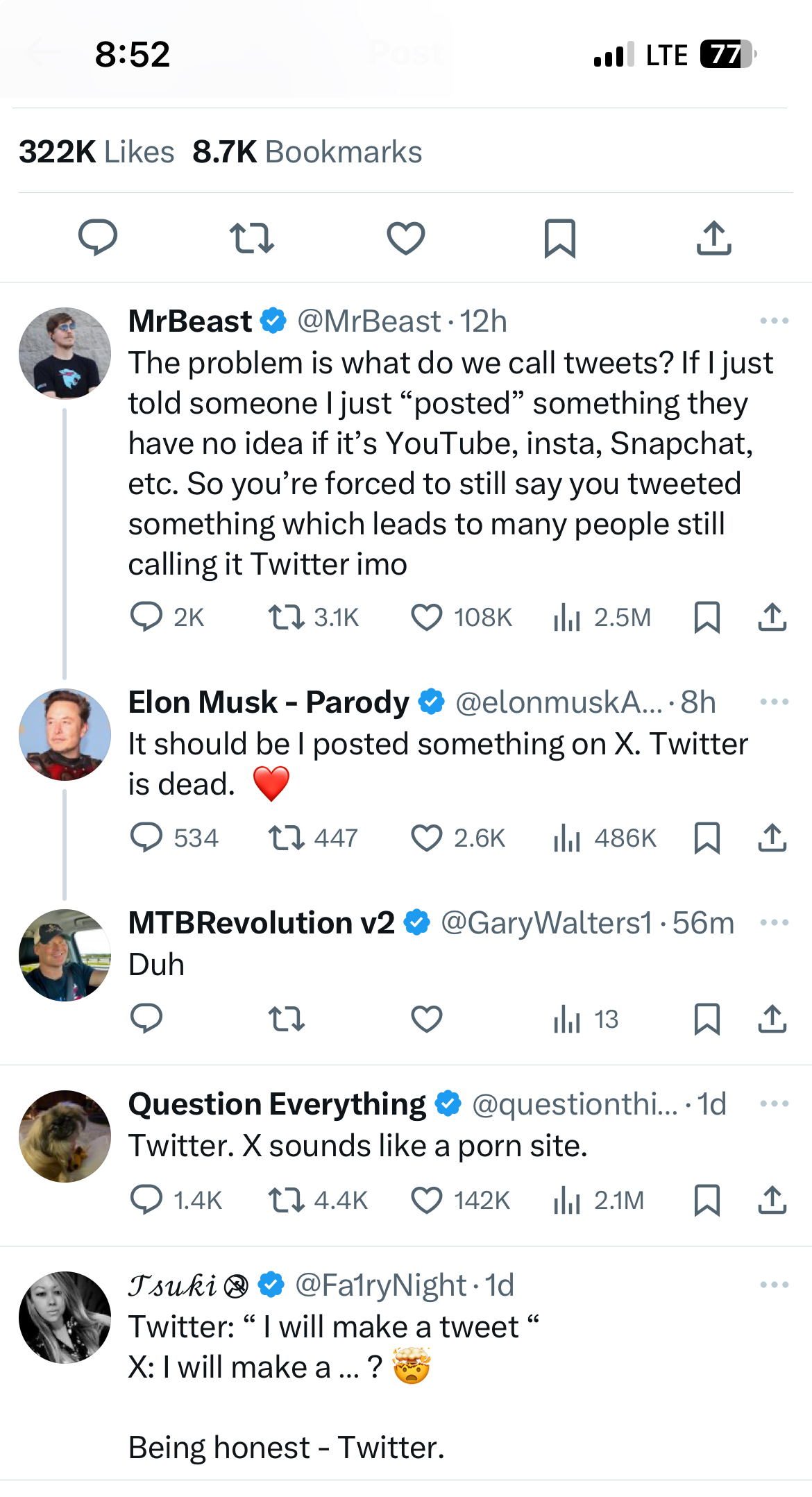Reply to the main post using comment icon

(x=98, y=238)
